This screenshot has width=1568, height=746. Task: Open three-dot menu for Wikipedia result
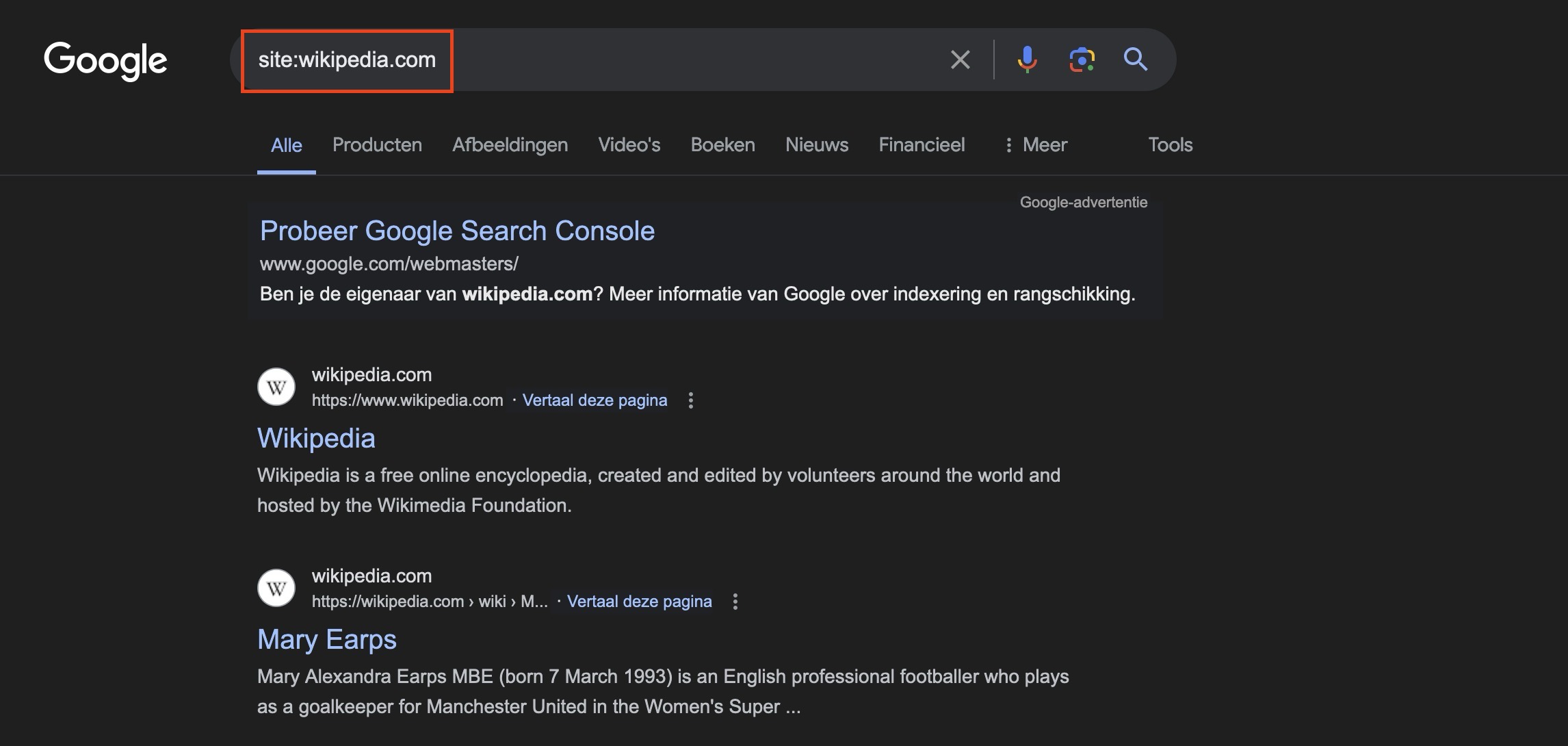pos(691,400)
